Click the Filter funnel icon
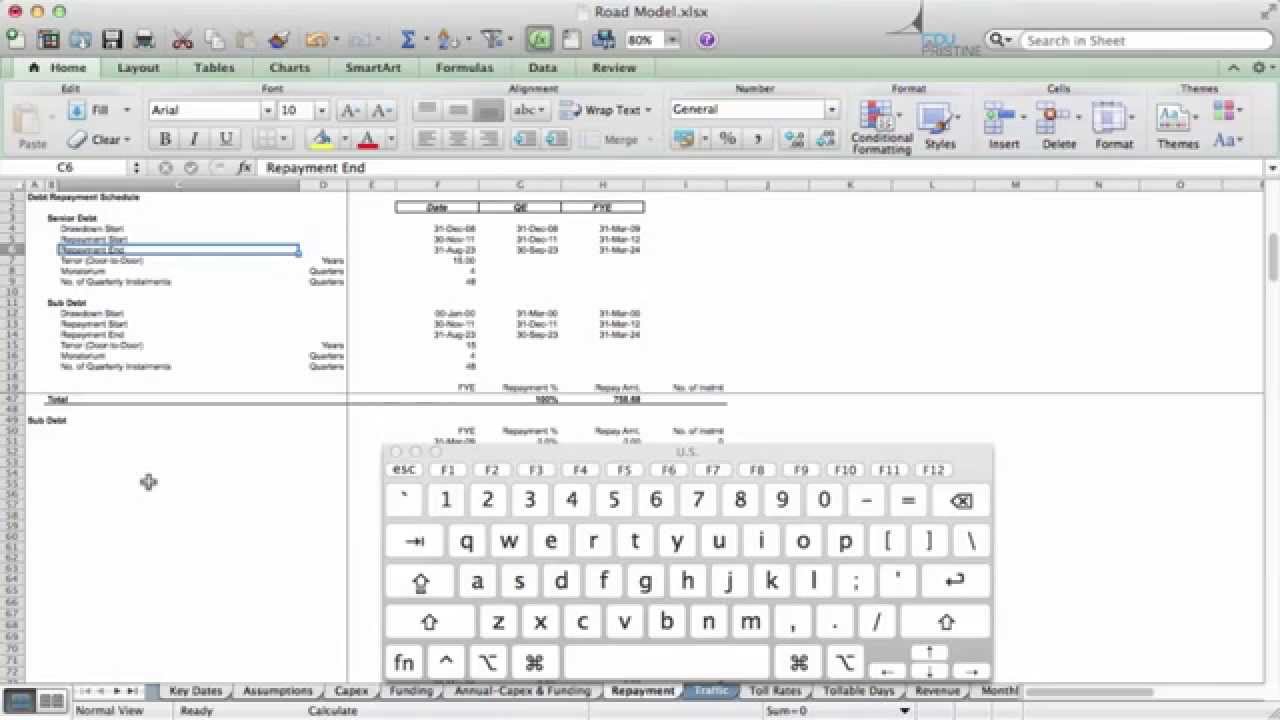This screenshot has width=1280, height=720. click(491, 40)
